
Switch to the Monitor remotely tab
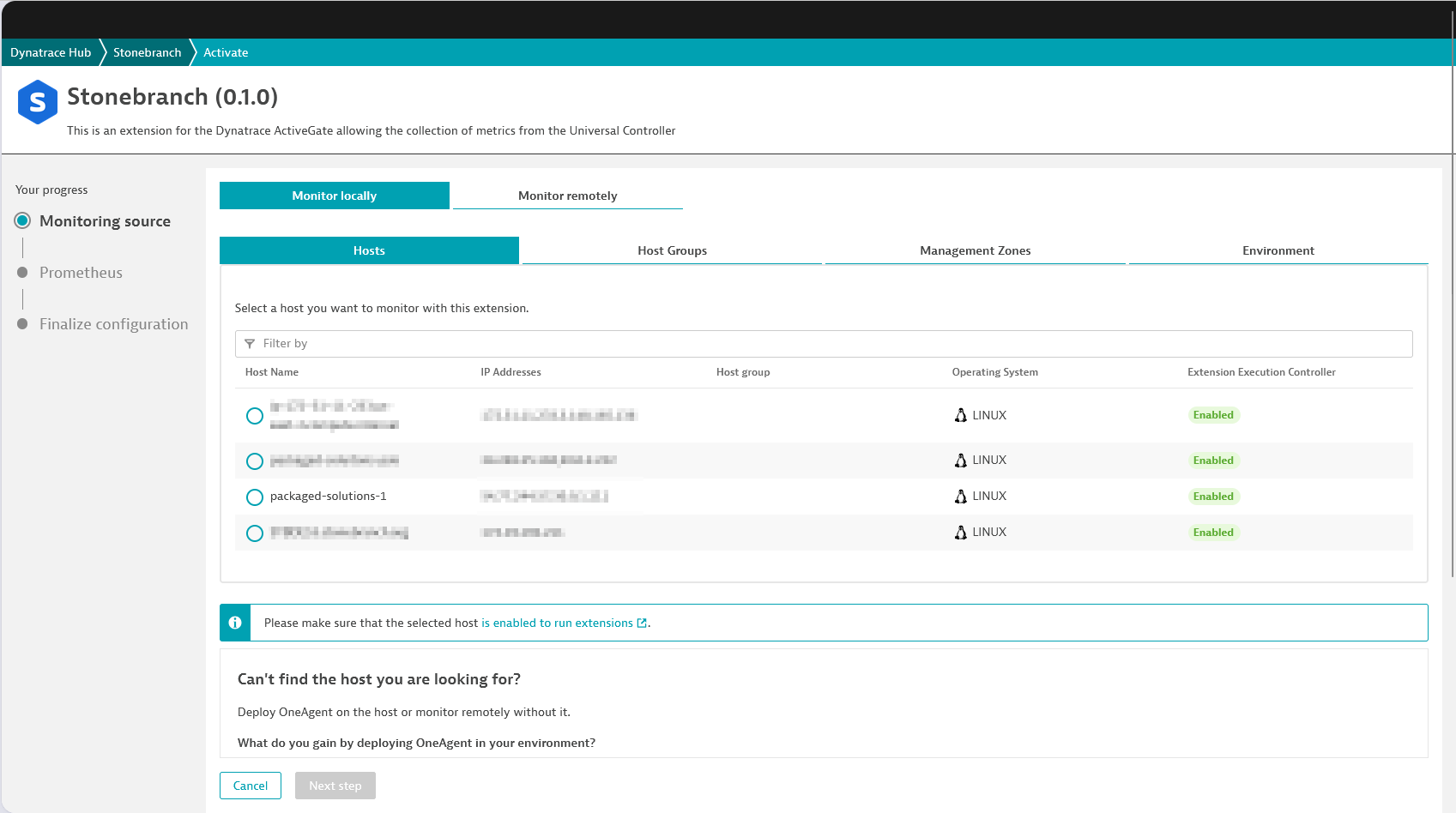[x=568, y=196]
